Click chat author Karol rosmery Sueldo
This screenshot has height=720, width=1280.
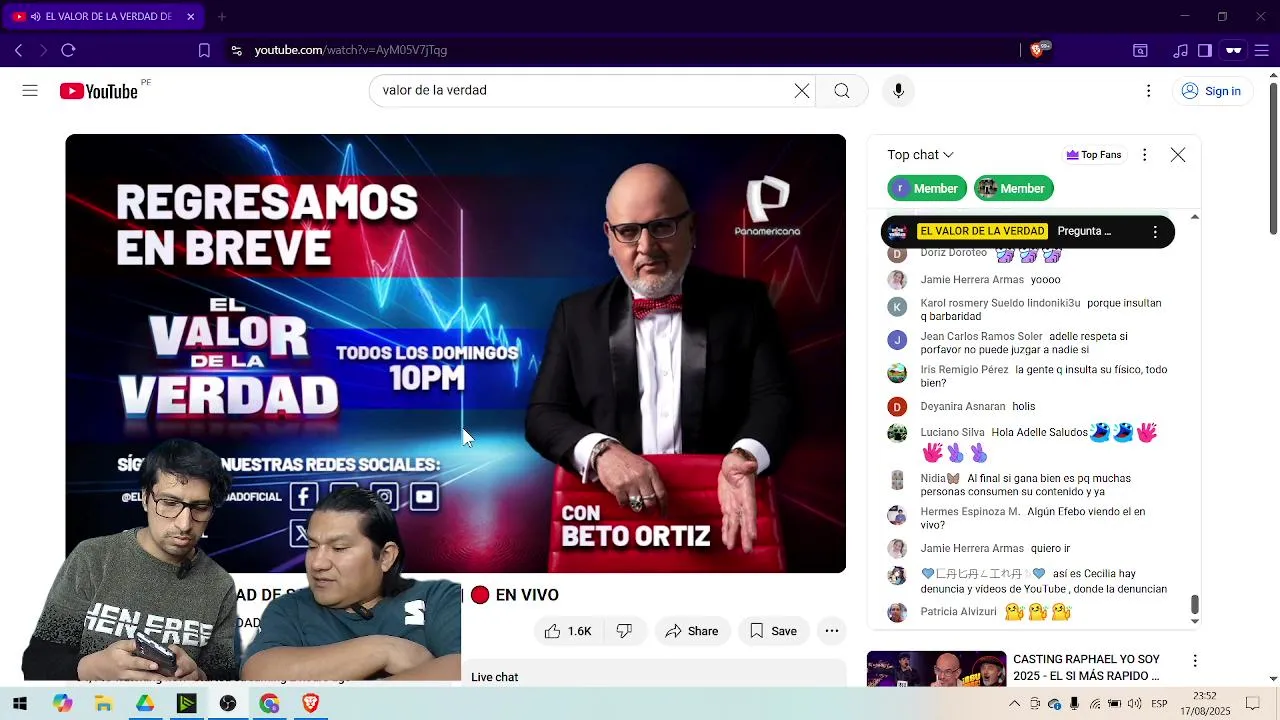[1000, 303]
